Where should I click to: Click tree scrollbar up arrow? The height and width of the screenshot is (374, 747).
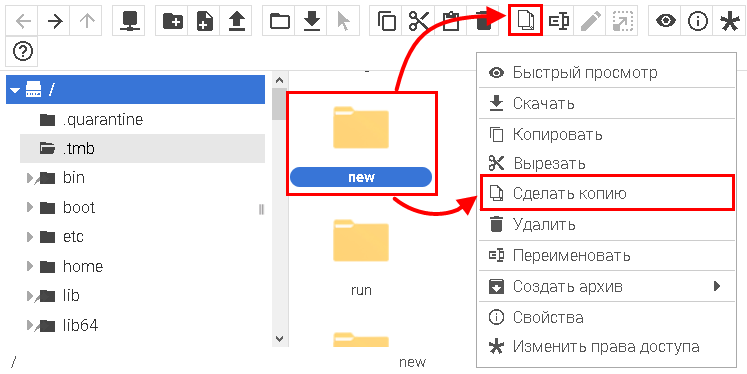(280, 80)
